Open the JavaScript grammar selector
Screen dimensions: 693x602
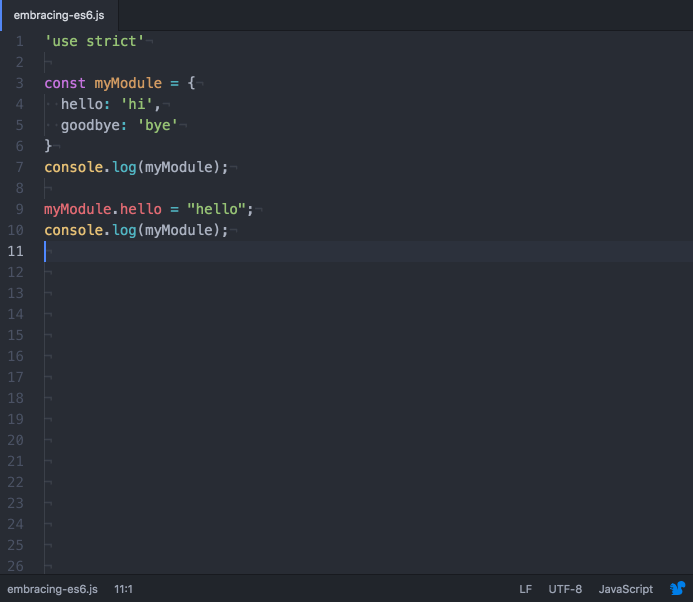point(625,589)
